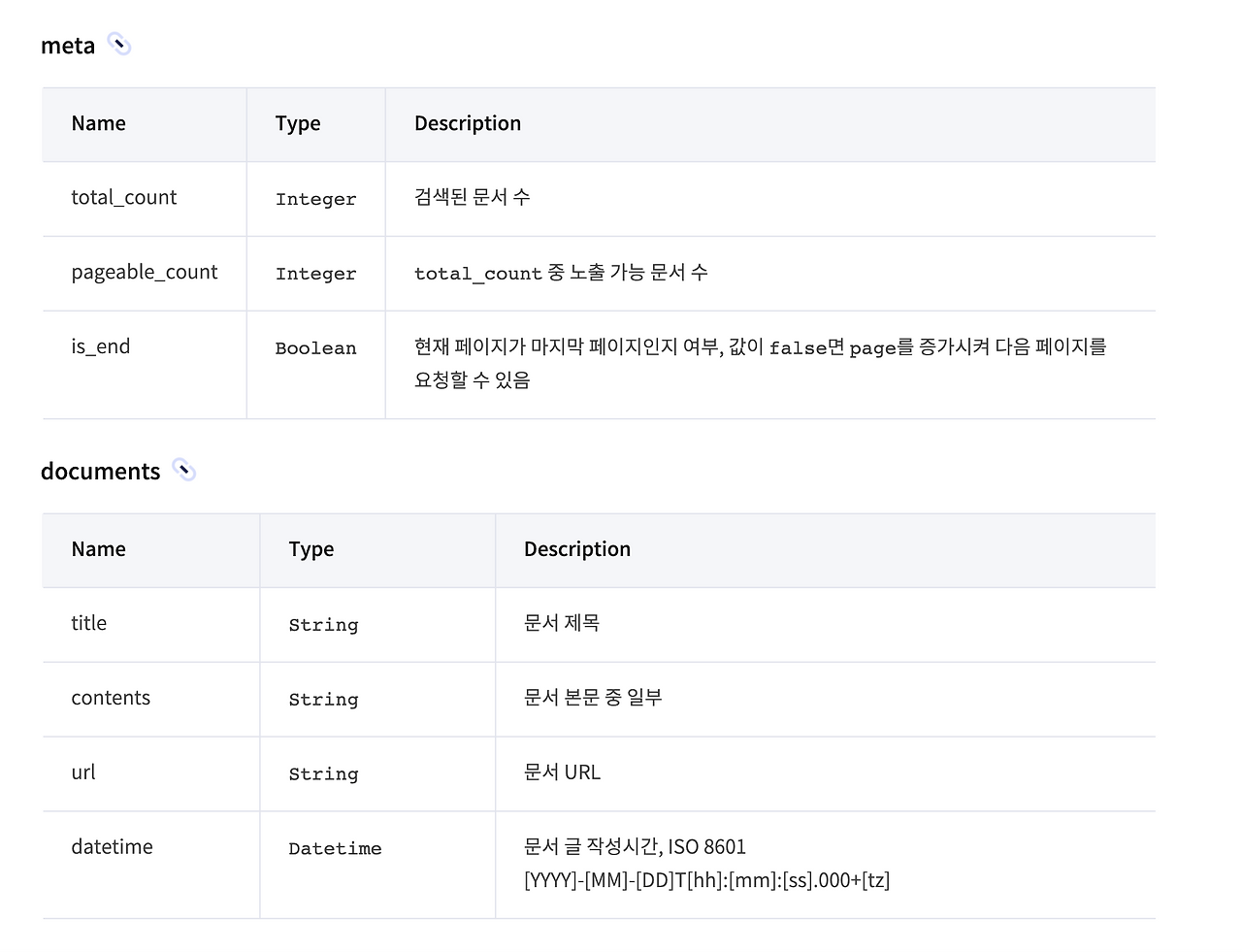
Task: Click the Integer type of total_count
Action: click(x=315, y=200)
